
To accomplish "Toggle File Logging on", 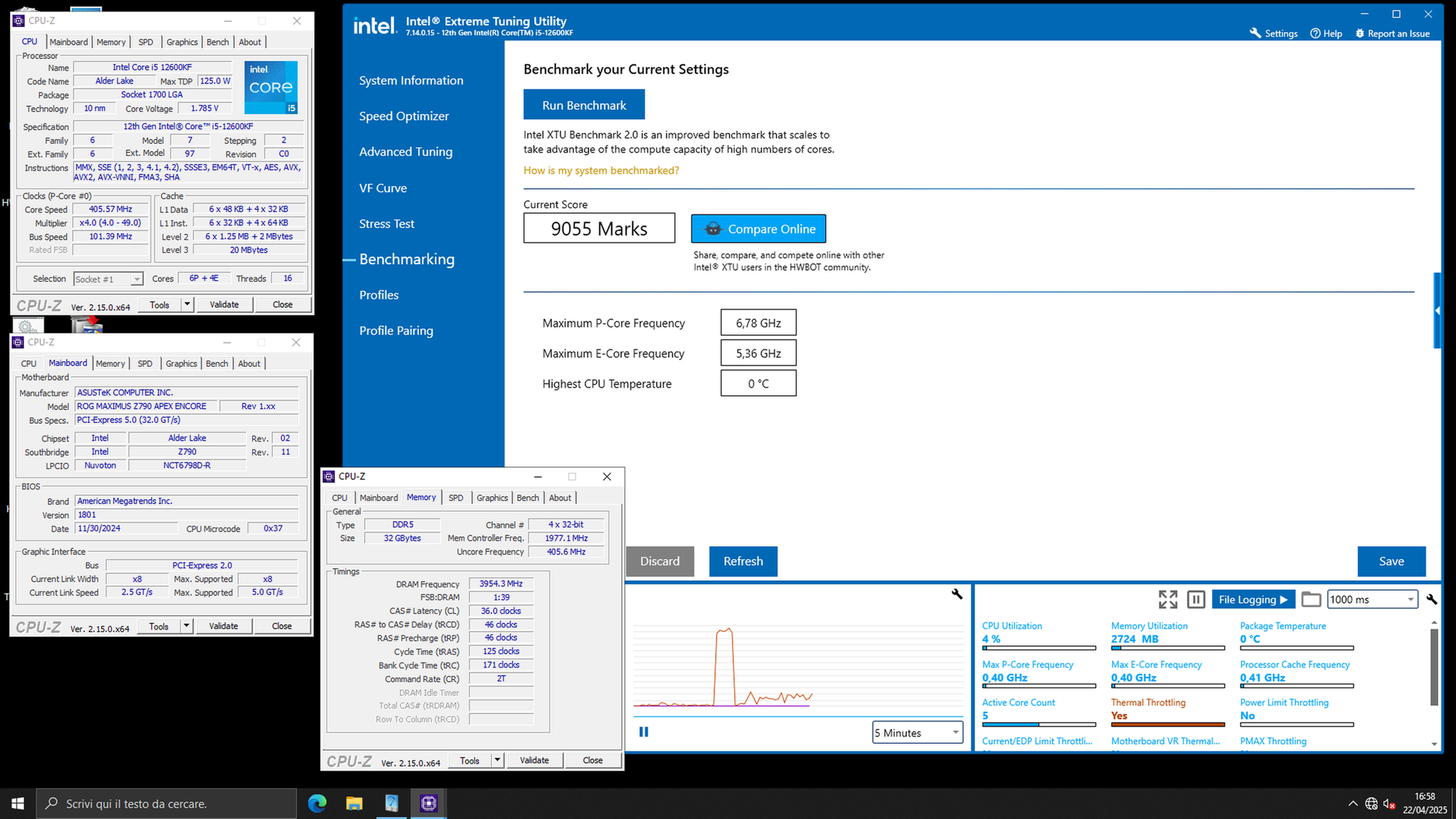I will pyautogui.click(x=1253, y=599).
